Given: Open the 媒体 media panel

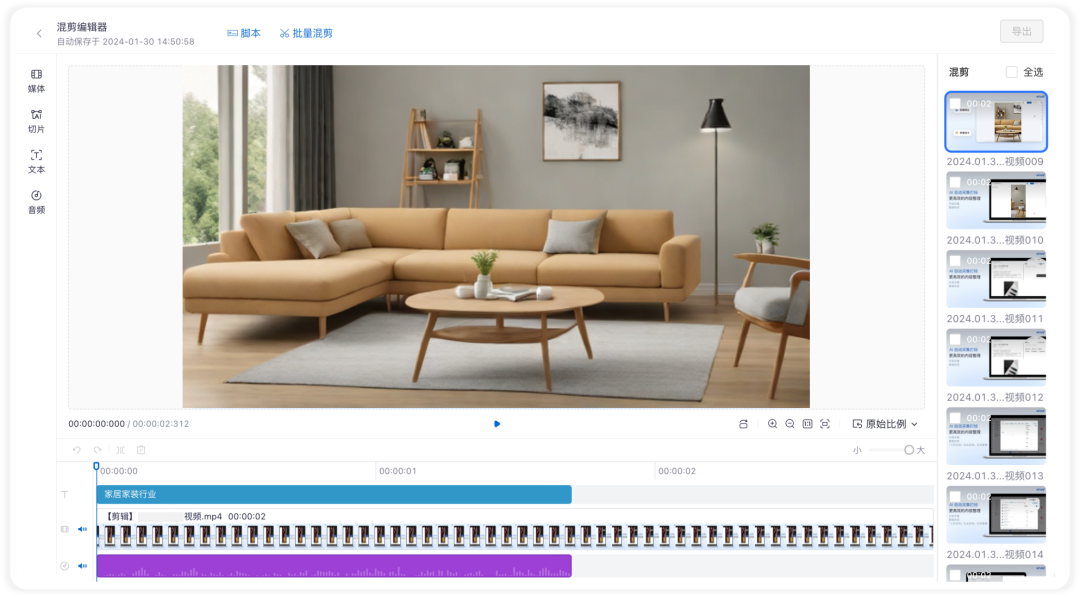Looking at the screenshot, I should 37,81.
